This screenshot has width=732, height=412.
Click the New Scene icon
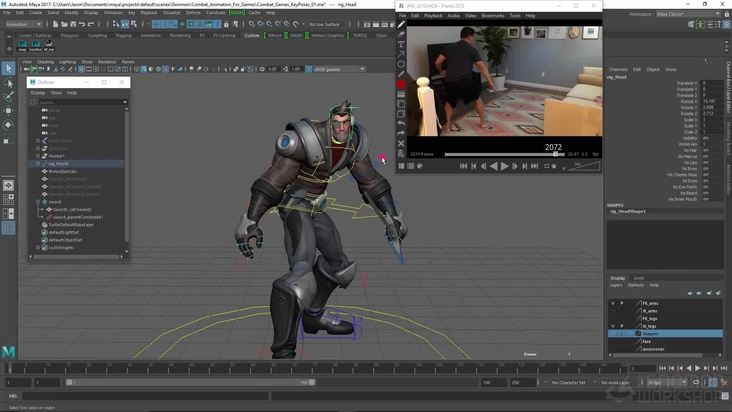[x=56, y=24]
